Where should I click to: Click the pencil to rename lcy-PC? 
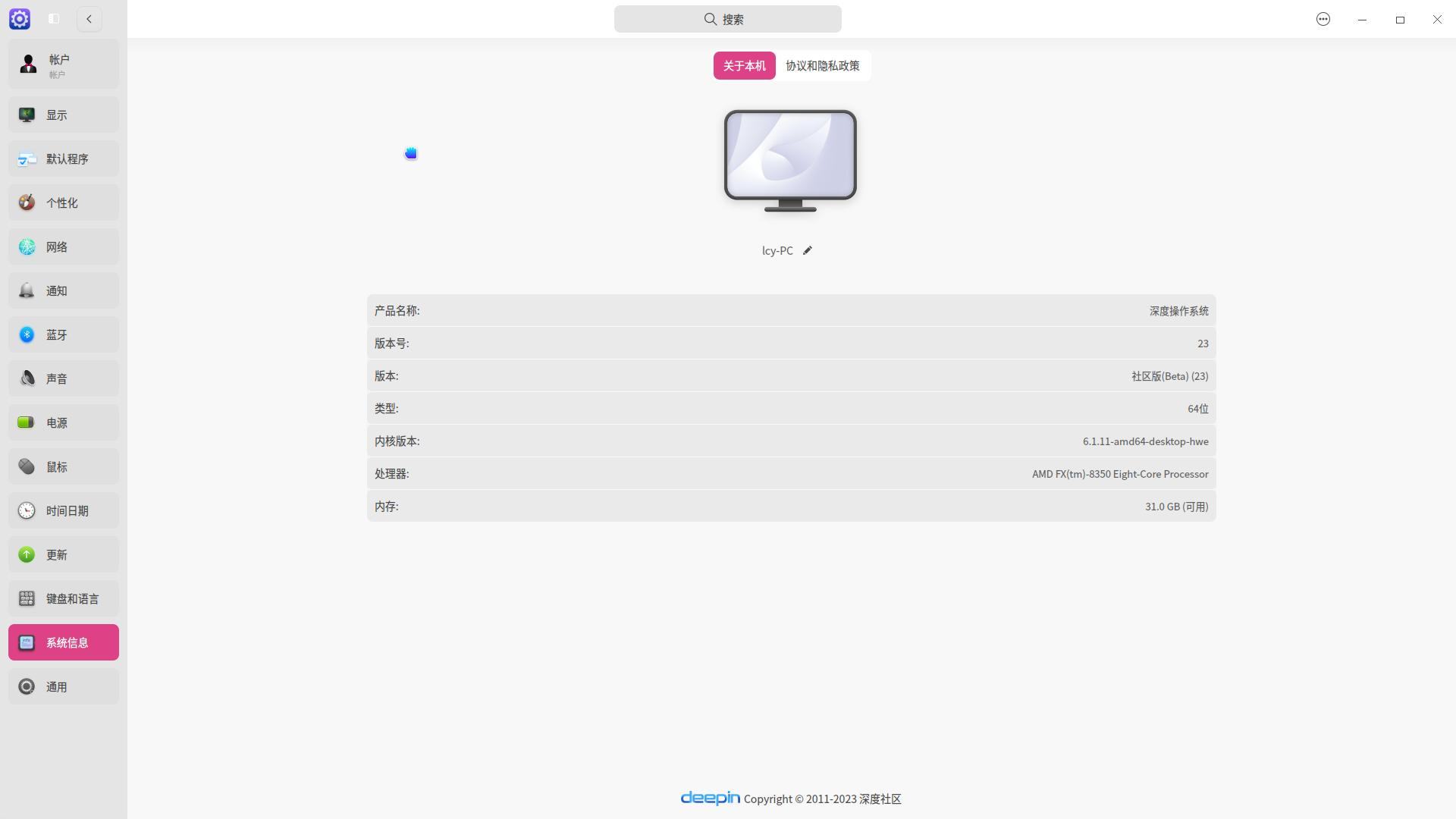808,250
